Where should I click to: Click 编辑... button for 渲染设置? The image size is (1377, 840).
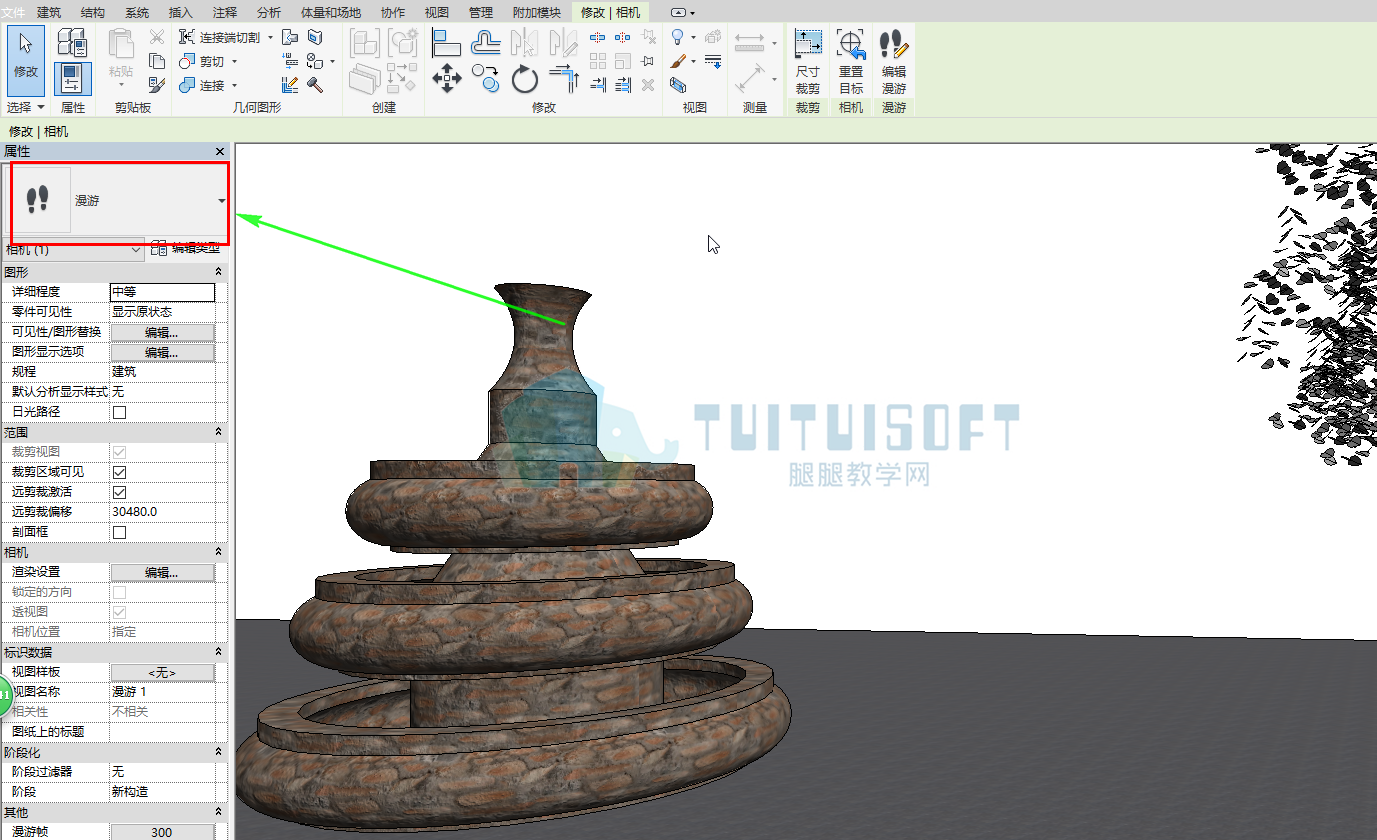[162, 572]
